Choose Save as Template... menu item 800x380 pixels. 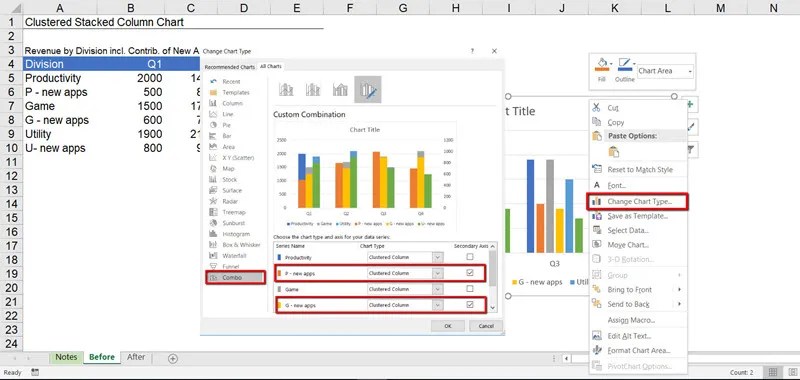pyautogui.click(x=637, y=216)
